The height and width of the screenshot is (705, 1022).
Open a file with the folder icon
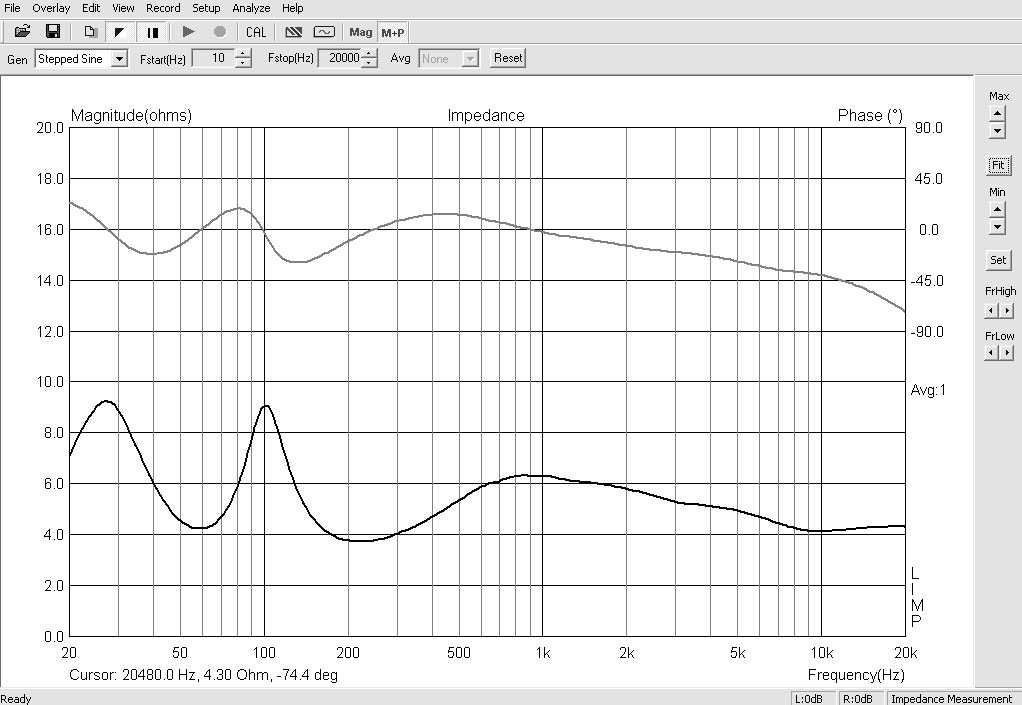[x=22, y=31]
